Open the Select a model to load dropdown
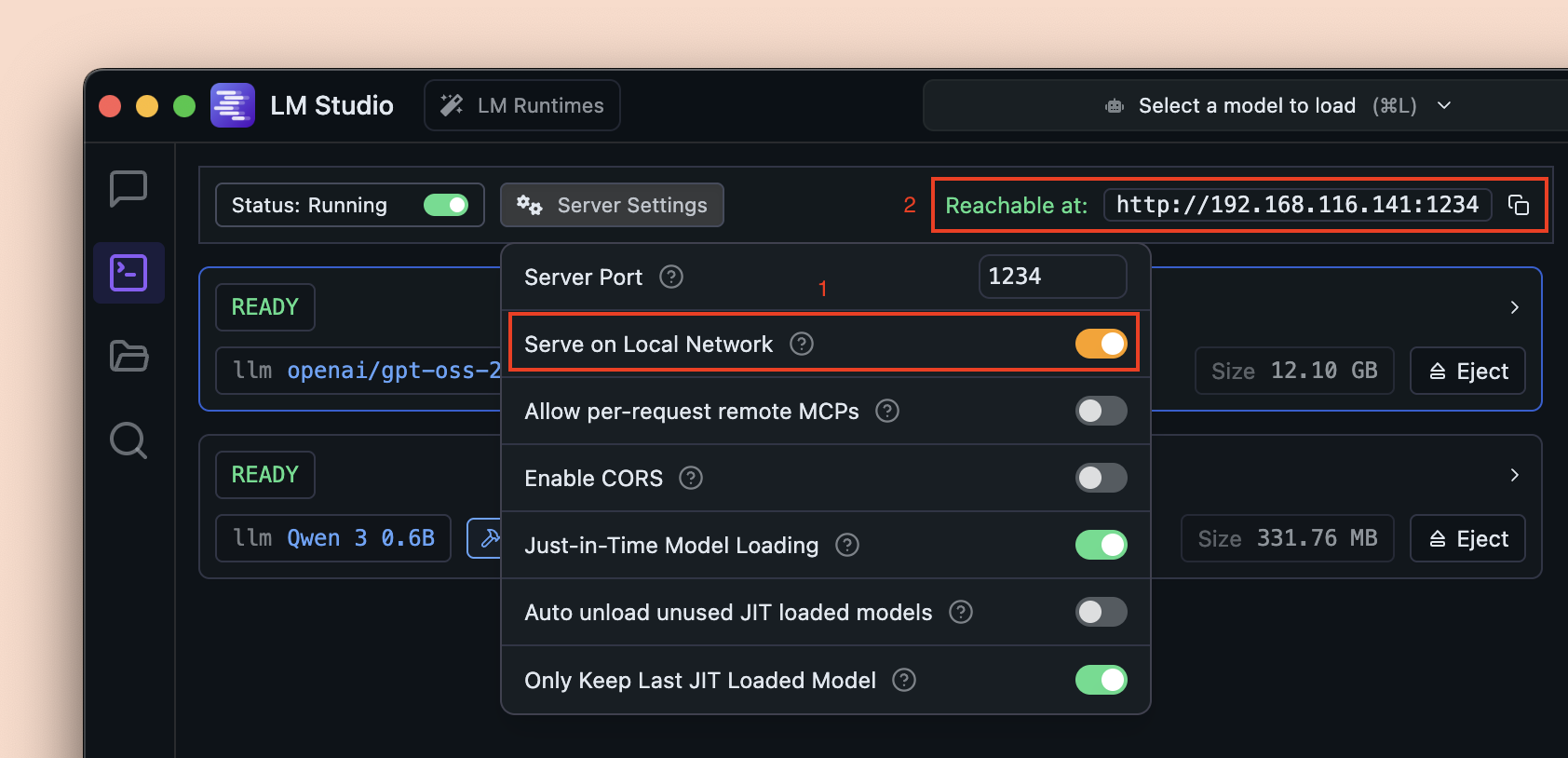This screenshot has width=1568, height=758. (x=1277, y=105)
